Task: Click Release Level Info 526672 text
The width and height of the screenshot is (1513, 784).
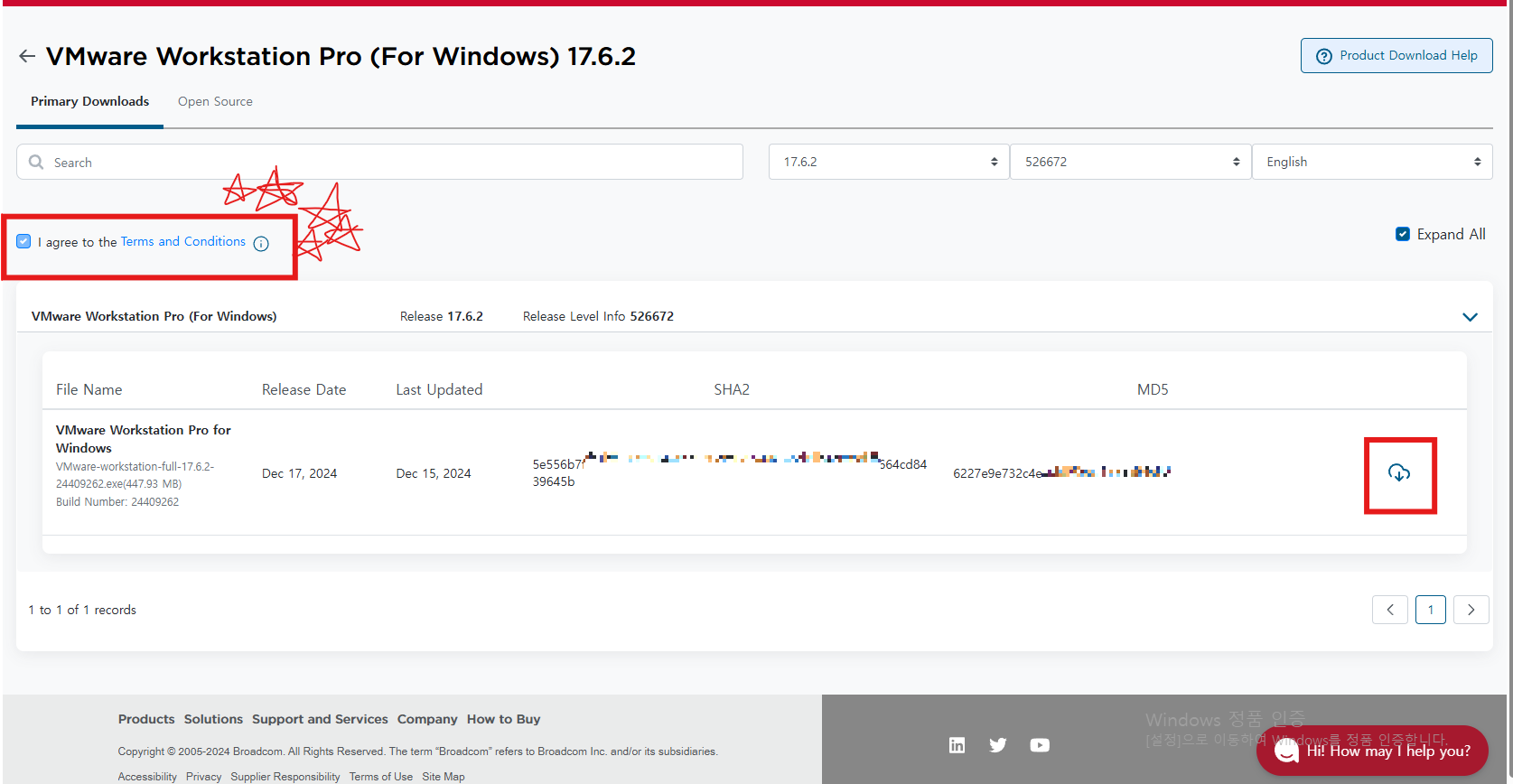Action: (x=598, y=316)
